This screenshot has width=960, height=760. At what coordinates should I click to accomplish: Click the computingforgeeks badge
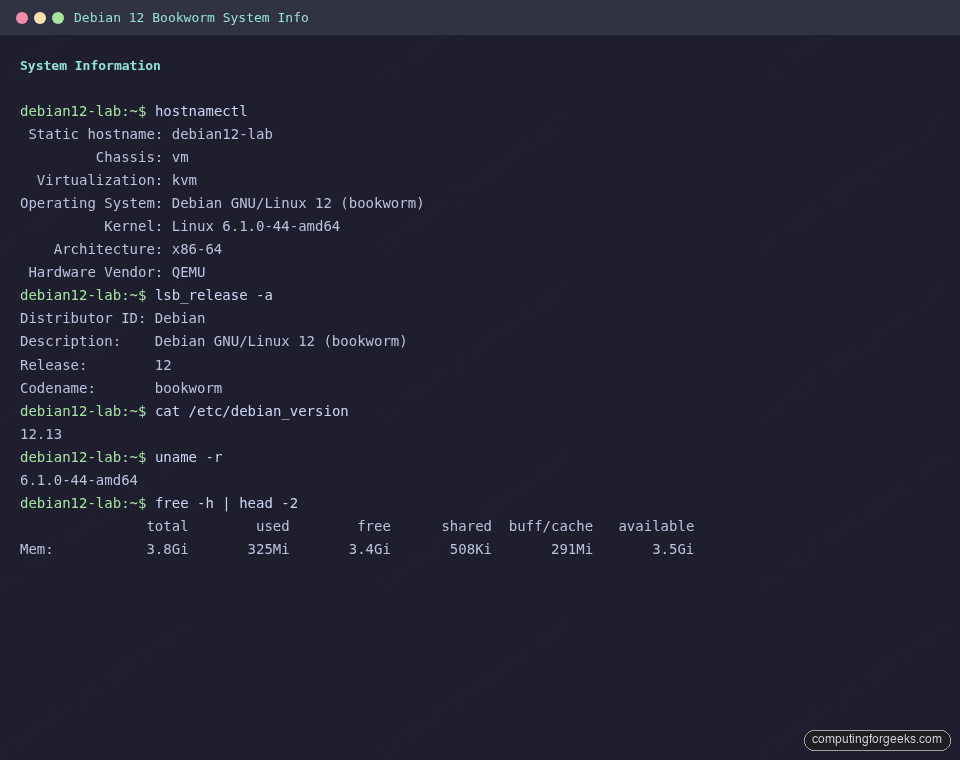click(876, 740)
